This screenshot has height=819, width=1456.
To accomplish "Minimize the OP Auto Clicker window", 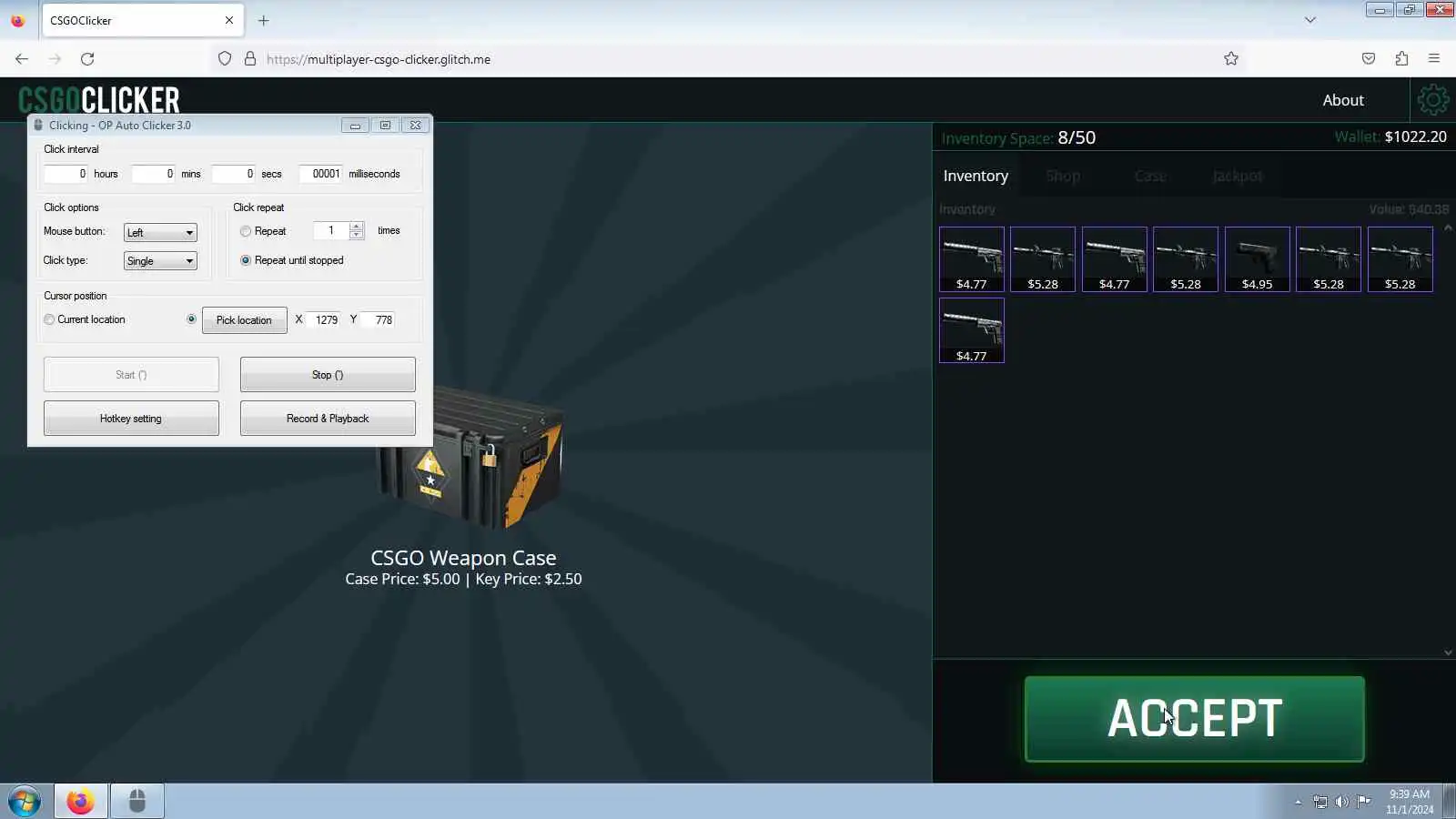I will [355, 126].
